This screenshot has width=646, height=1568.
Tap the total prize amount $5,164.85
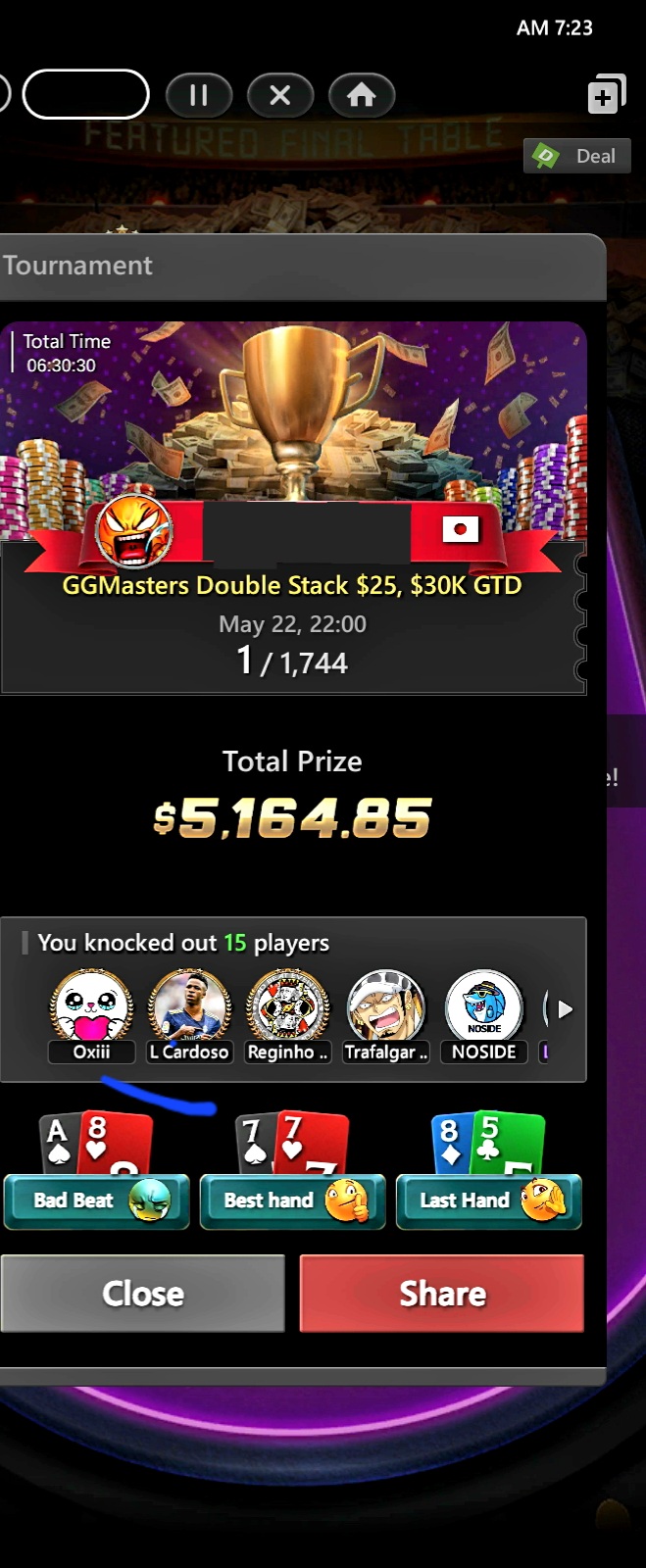[292, 818]
